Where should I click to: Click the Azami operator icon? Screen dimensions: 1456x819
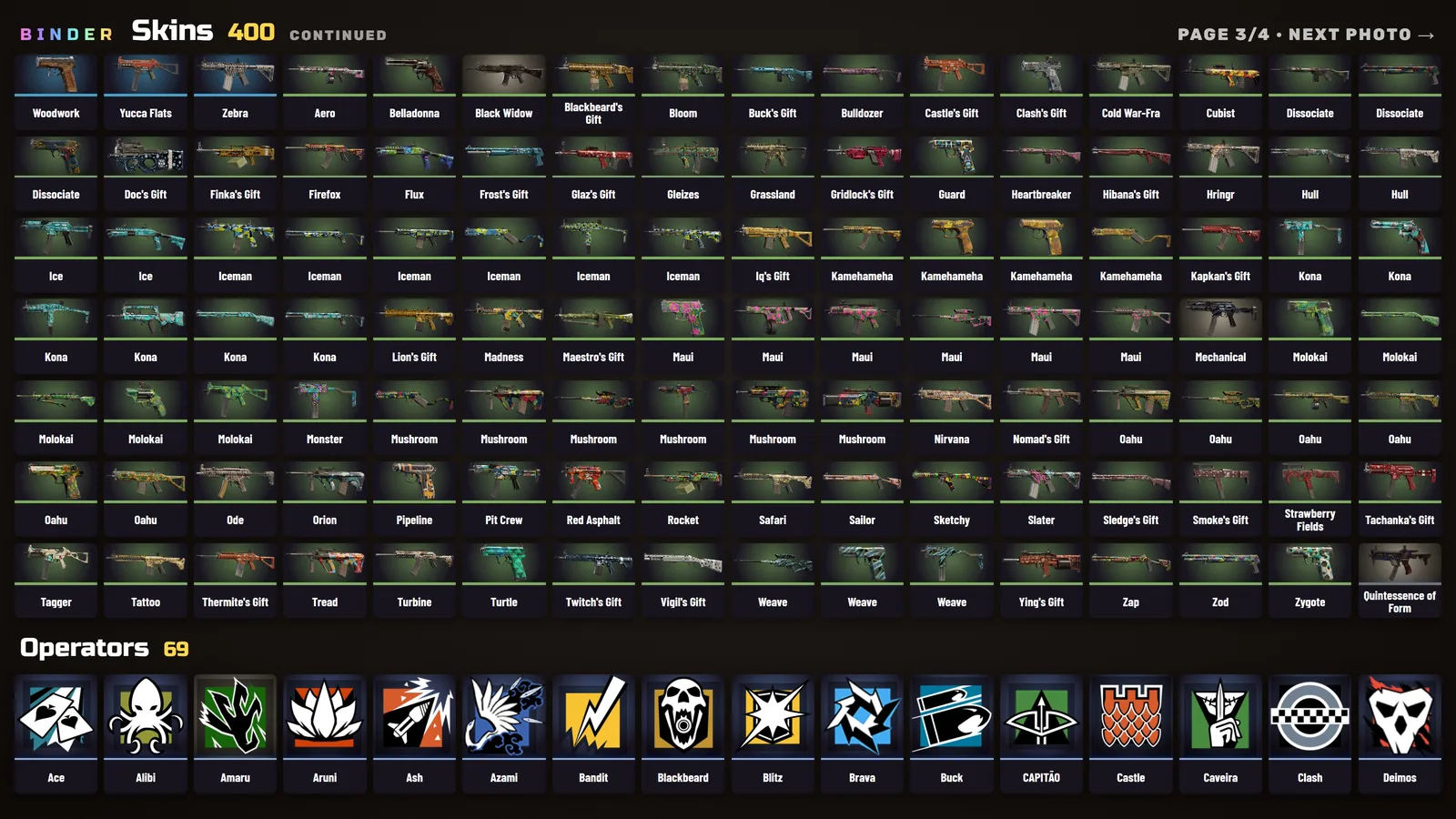[x=504, y=716]
